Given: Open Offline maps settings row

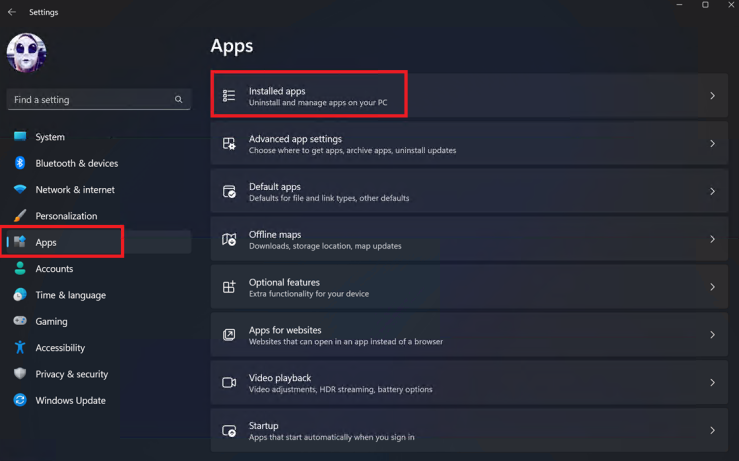Looking at the screenshot, I should 460,240.
